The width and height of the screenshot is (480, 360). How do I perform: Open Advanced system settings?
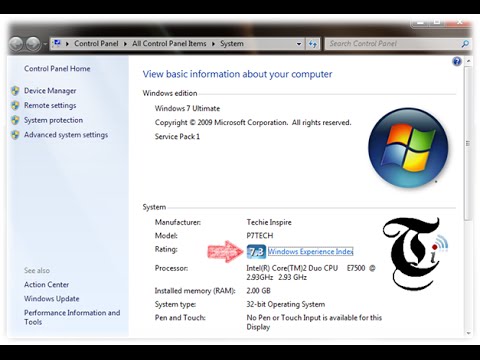pos(66,135)
